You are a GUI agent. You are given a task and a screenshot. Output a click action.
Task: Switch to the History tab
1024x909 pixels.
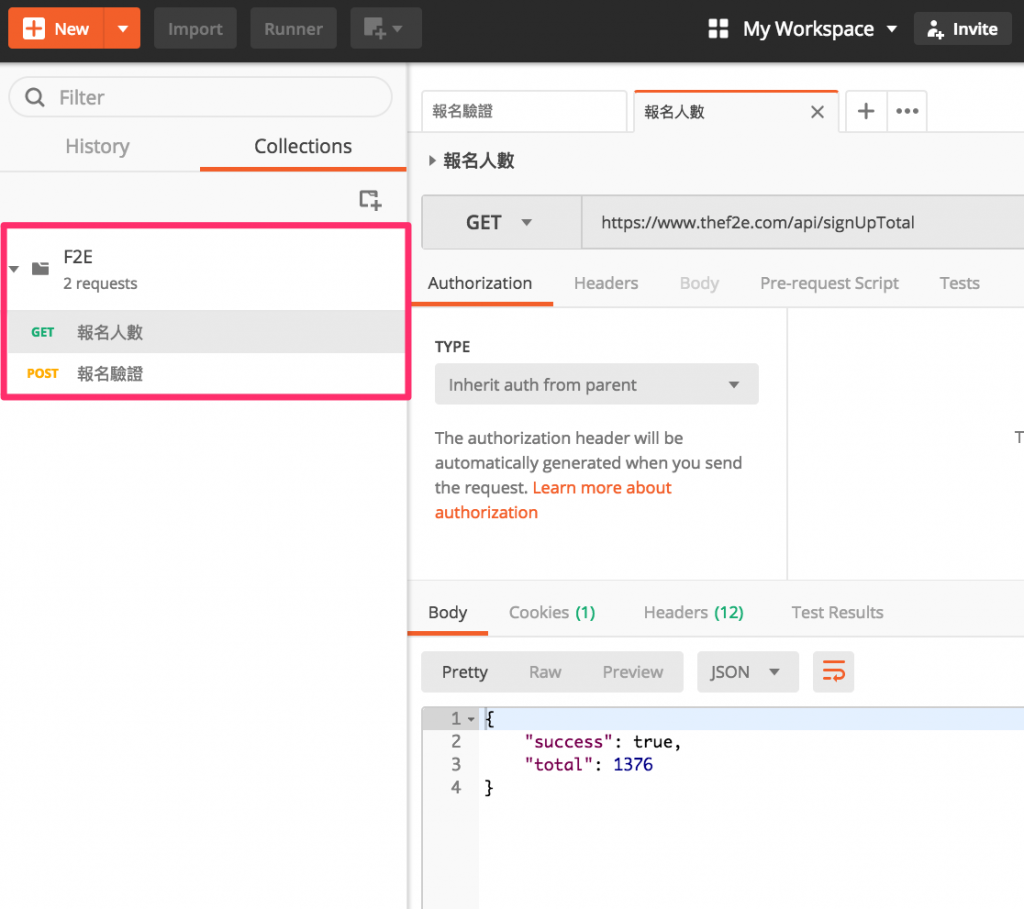tap(97, 146)
